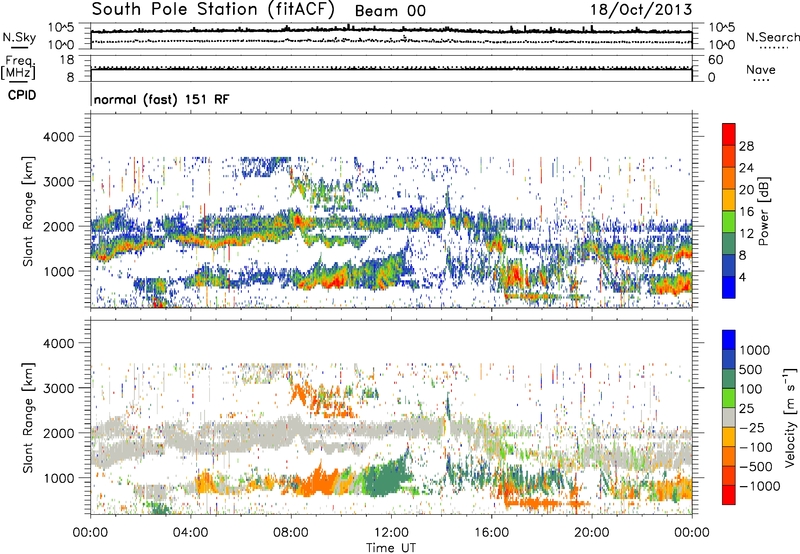
Task: Click the "08:00" time axis label
Action: pyautogui.click(x=291, y=533)
